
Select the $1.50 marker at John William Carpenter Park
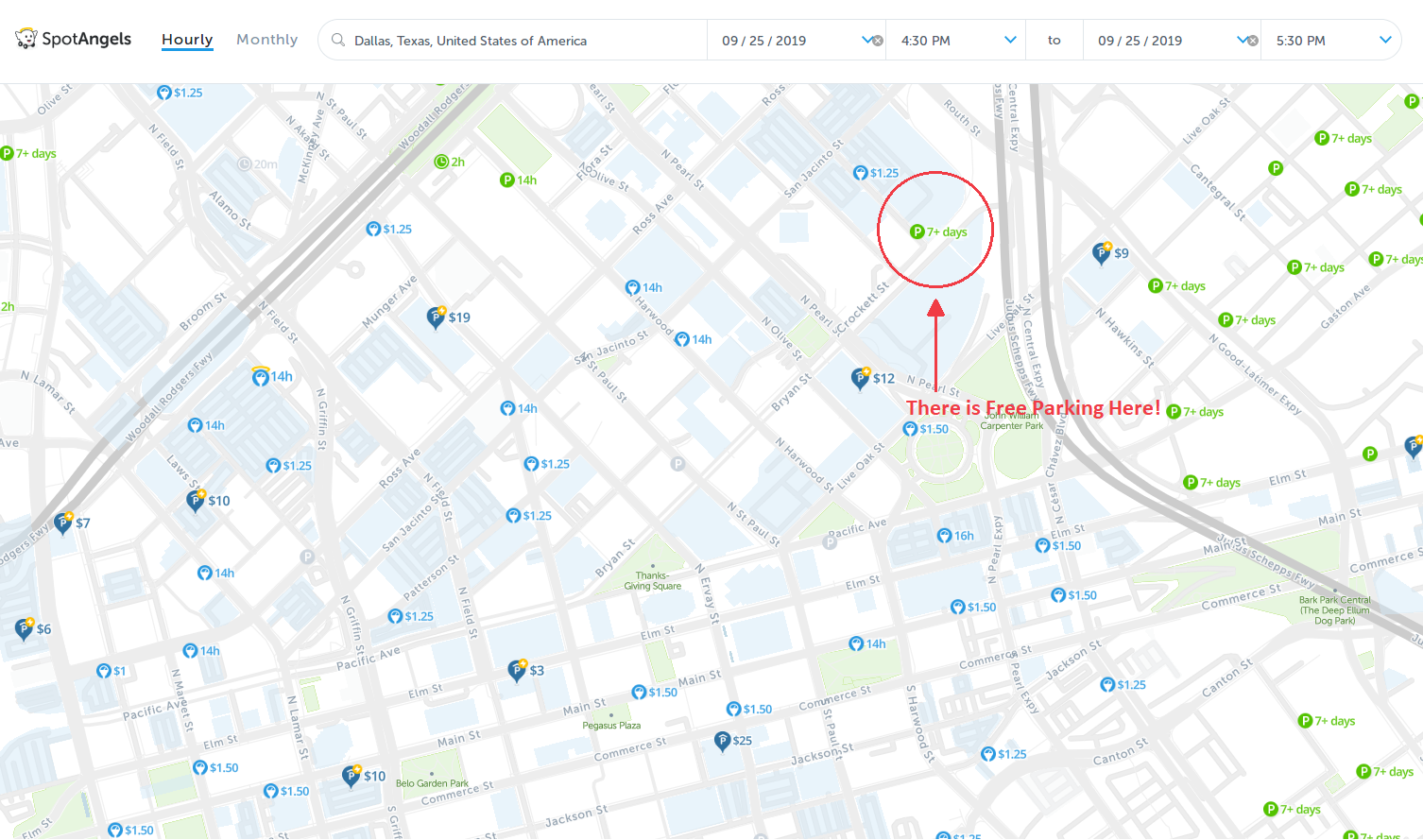(x=926, y=429)
